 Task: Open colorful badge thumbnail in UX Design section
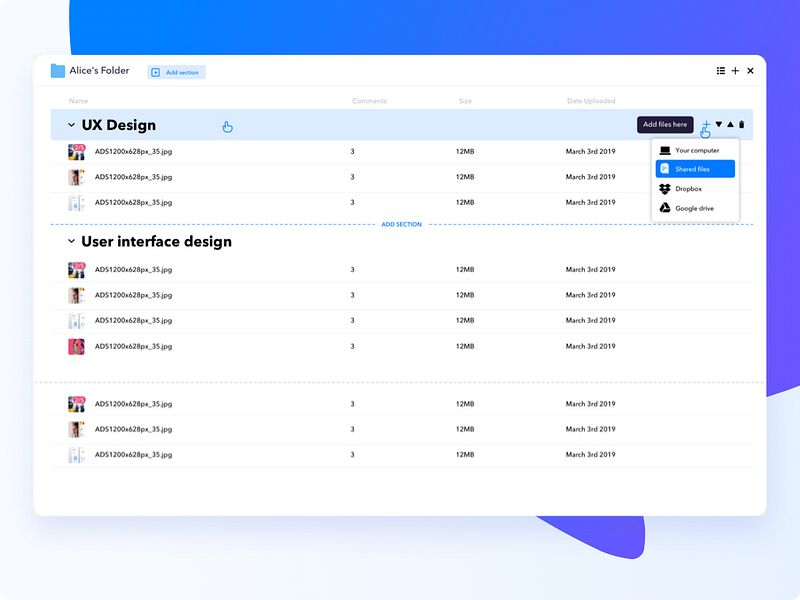click(x=77, y=152)
